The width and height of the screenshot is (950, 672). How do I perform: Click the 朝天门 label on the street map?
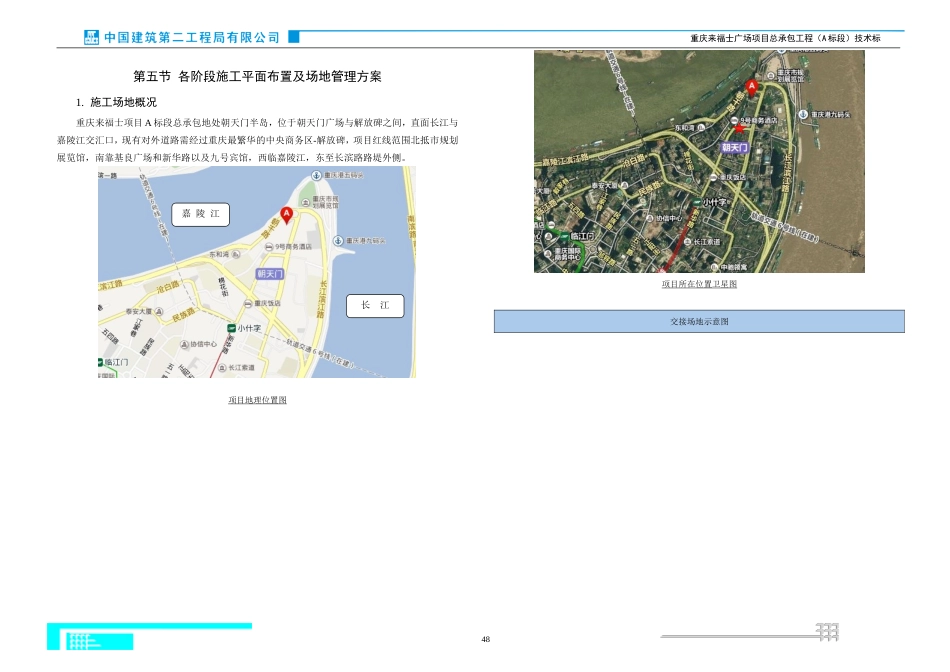point(270,274)
